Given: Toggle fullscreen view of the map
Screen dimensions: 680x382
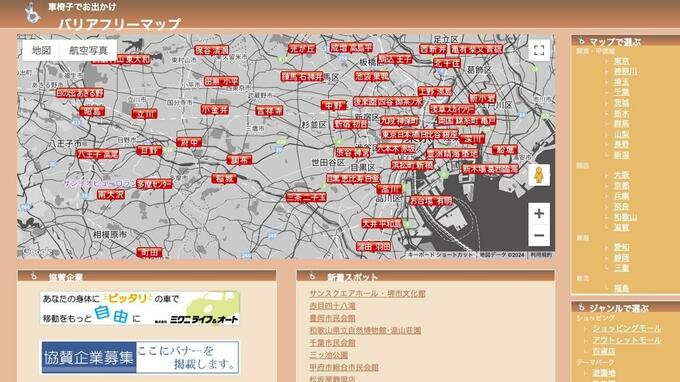Looking at the screenshot, I should pyautogui.click(x=539, y=50).
